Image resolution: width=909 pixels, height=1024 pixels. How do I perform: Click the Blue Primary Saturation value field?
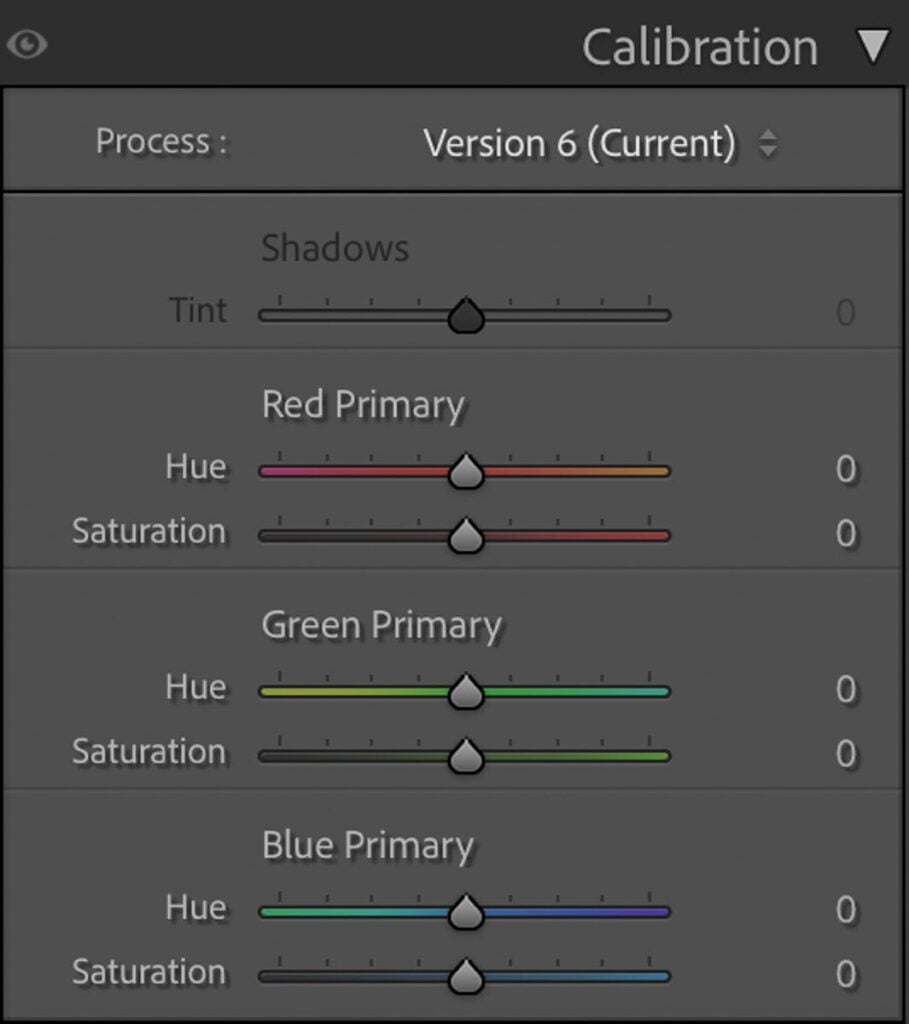pos(845,973)
